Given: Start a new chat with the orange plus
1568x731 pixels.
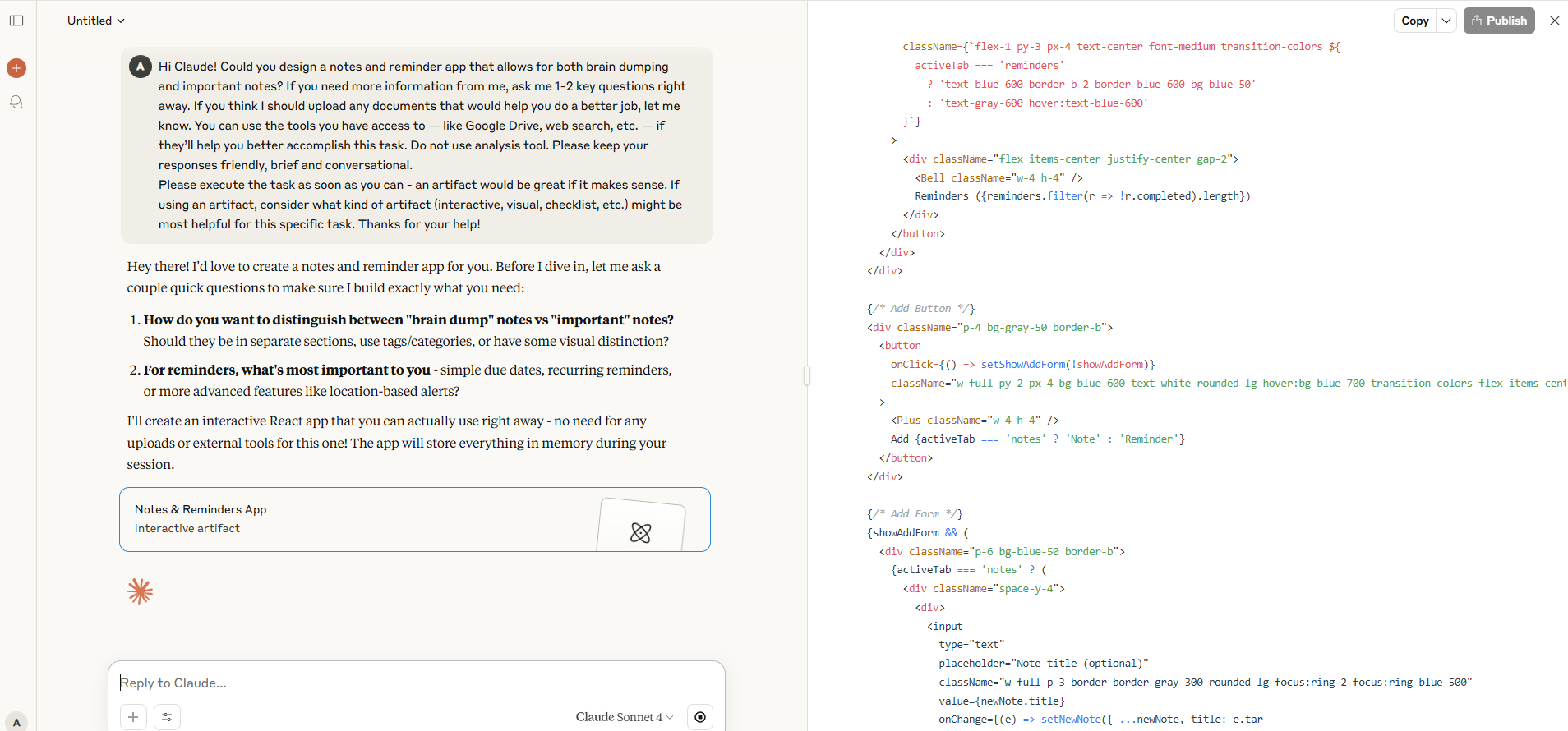Looking at the screenshot, I should pos(16,68).
